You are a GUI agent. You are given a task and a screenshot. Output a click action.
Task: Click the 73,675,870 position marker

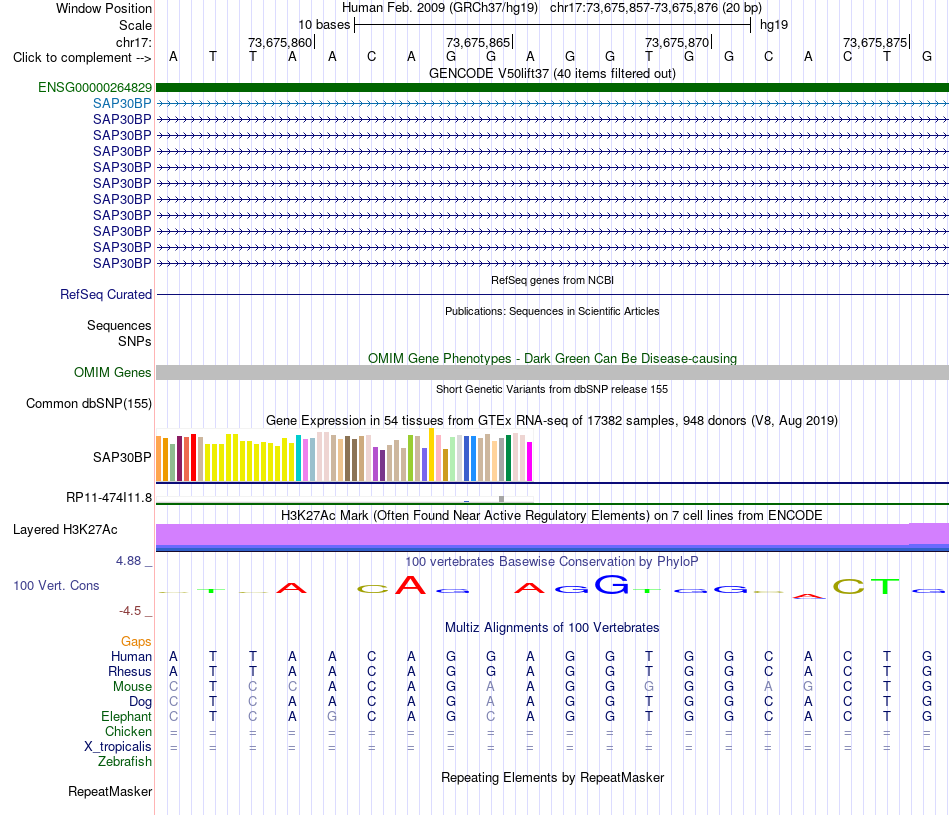pos(677,42)
